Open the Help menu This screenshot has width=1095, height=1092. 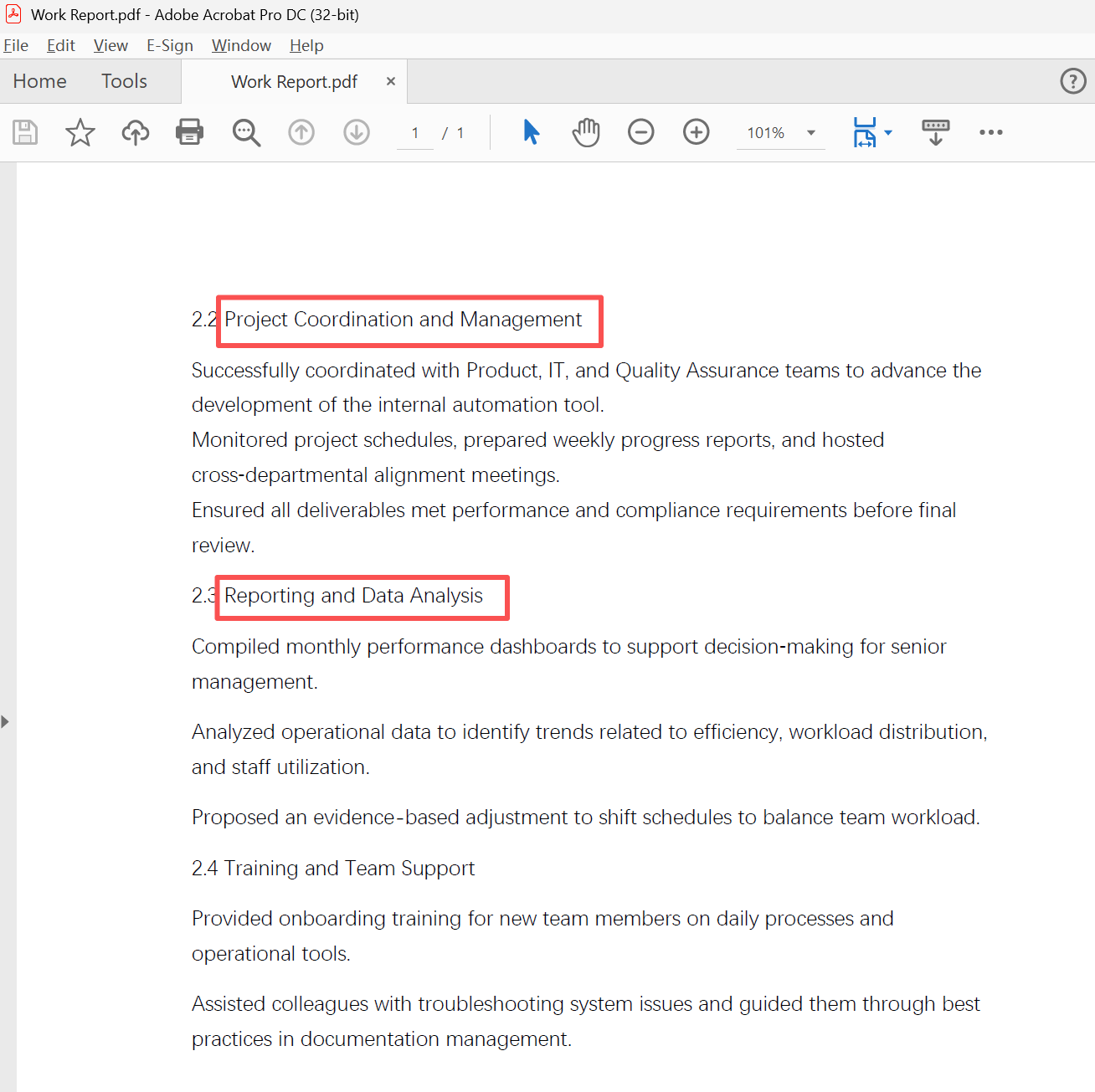coord(306,45)
